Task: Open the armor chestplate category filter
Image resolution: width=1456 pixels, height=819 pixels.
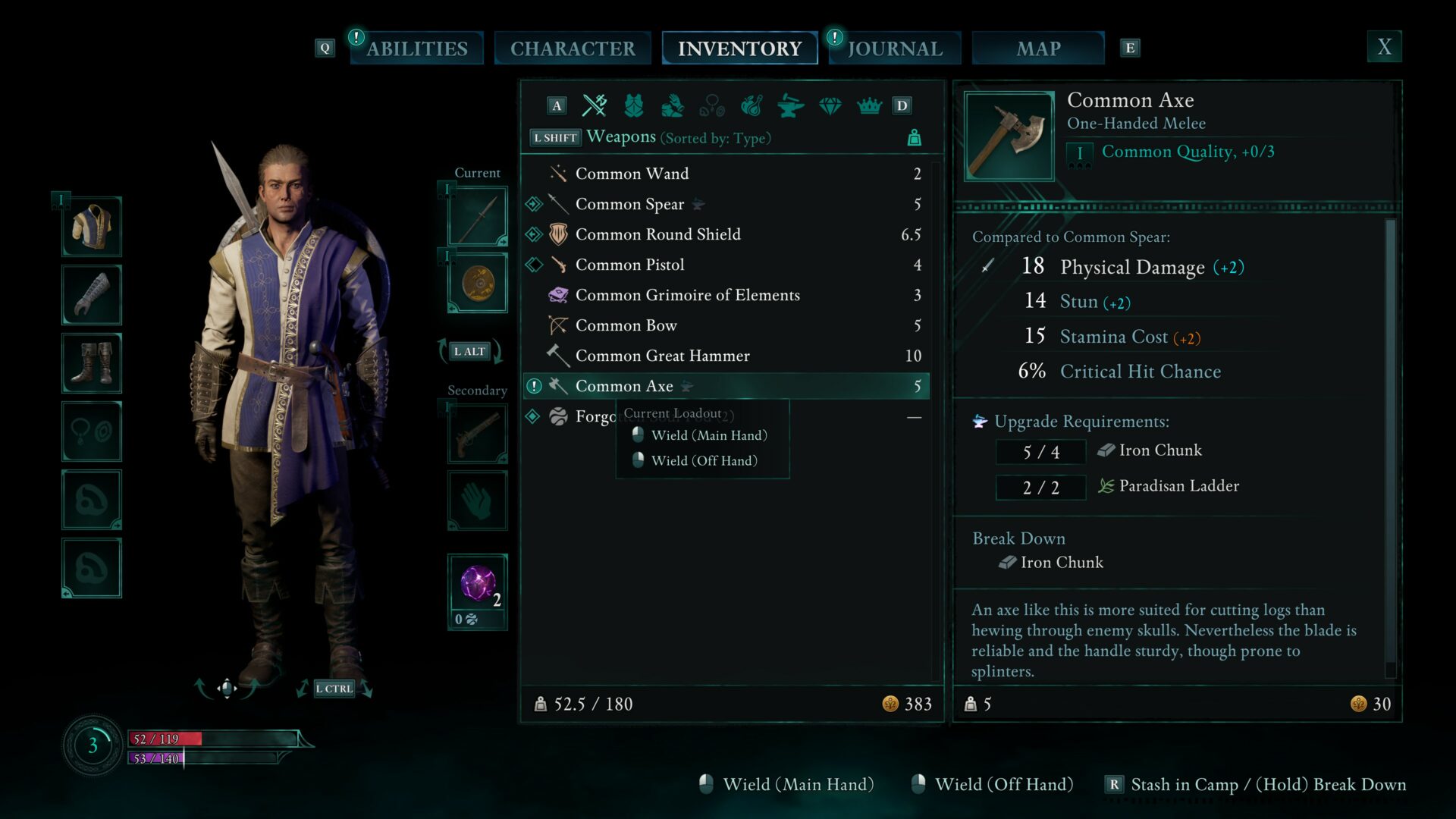Action: 634,105
